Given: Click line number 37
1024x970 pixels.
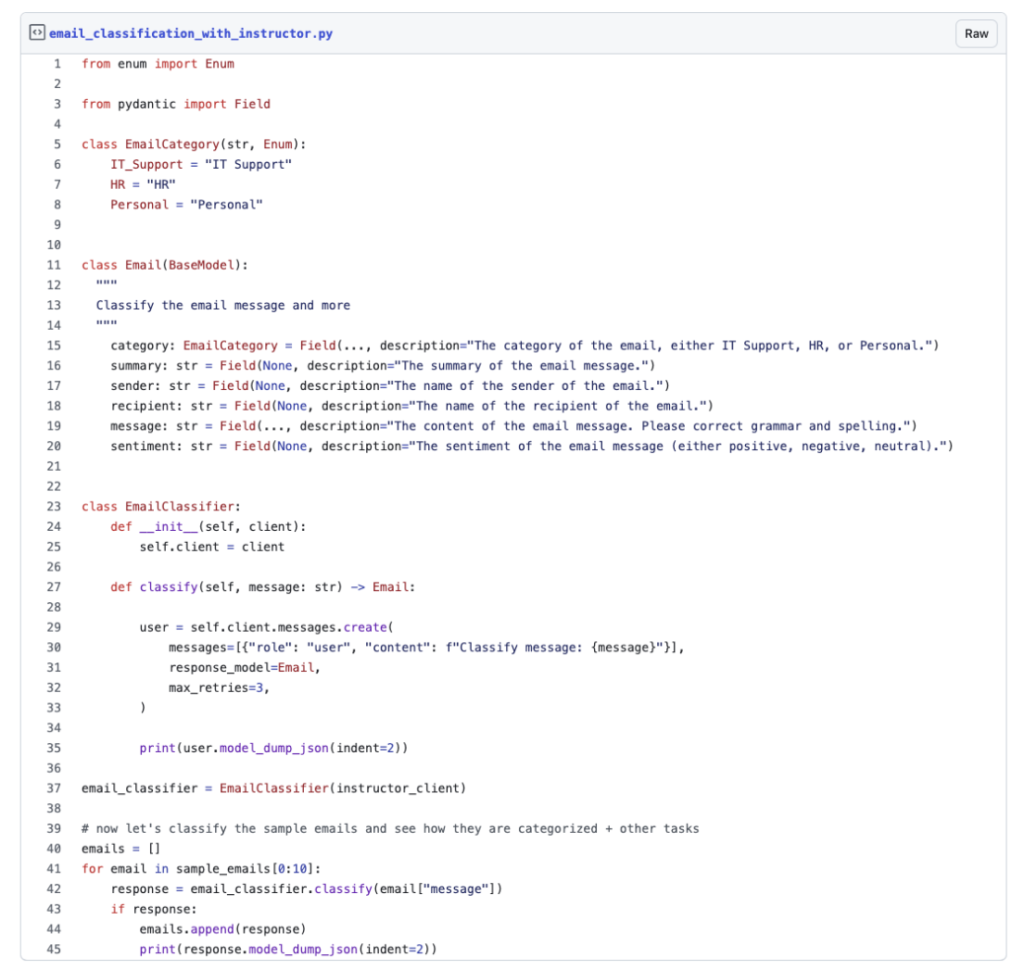Looking at the screenshot, I should [x=54, y=788].
